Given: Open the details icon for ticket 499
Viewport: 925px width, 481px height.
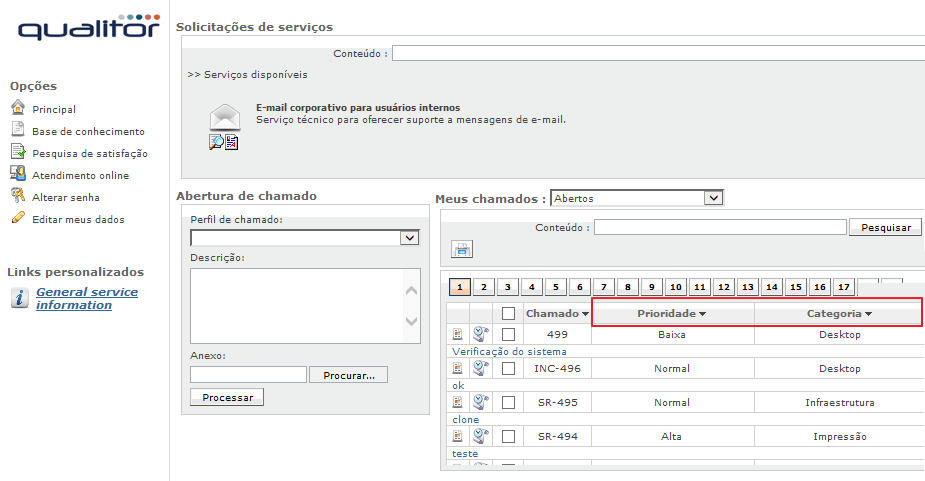Looking at the screenshot, I should [x=457, y=334].
